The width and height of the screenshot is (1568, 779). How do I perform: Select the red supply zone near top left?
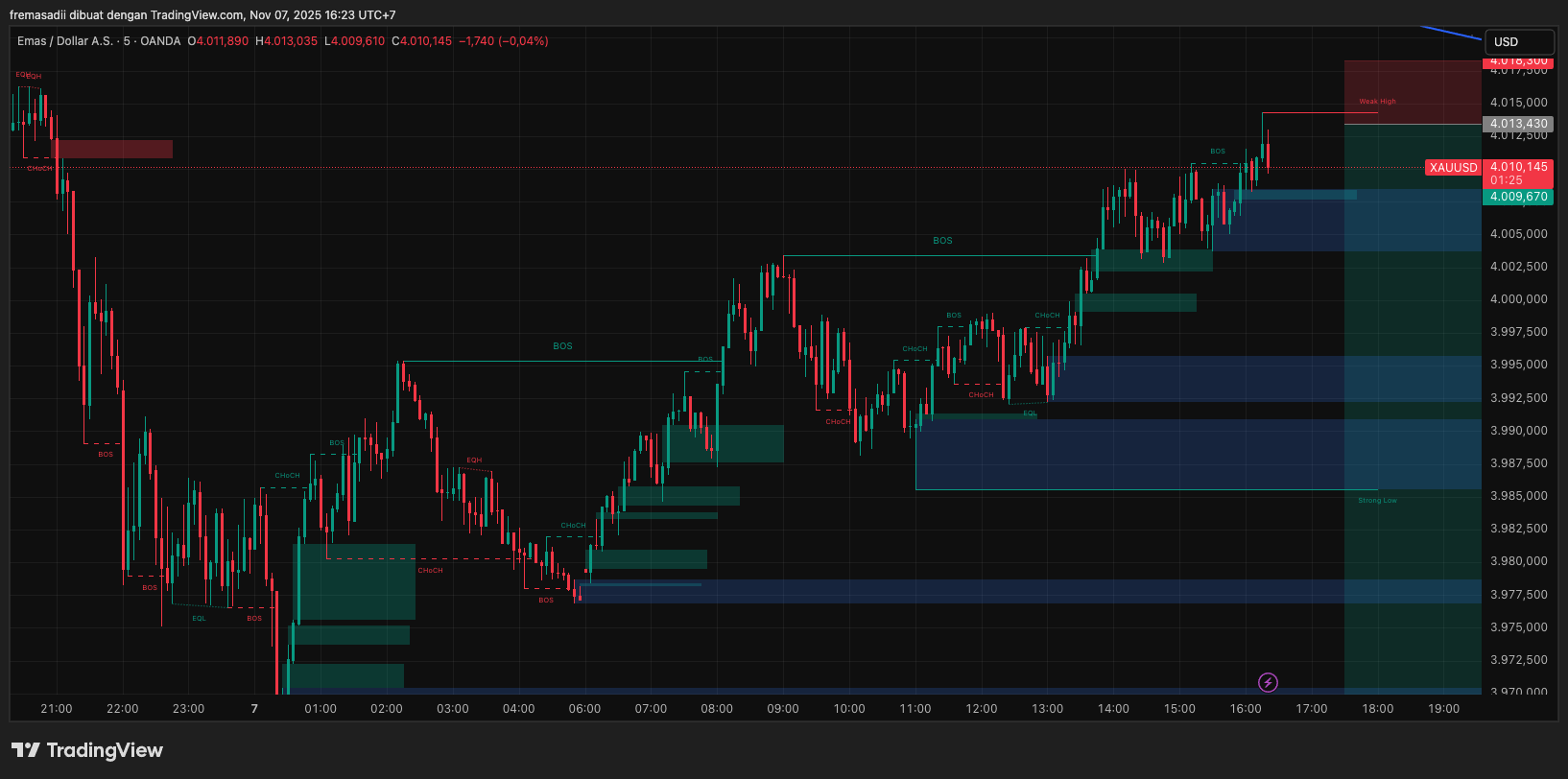coord(115,149)
